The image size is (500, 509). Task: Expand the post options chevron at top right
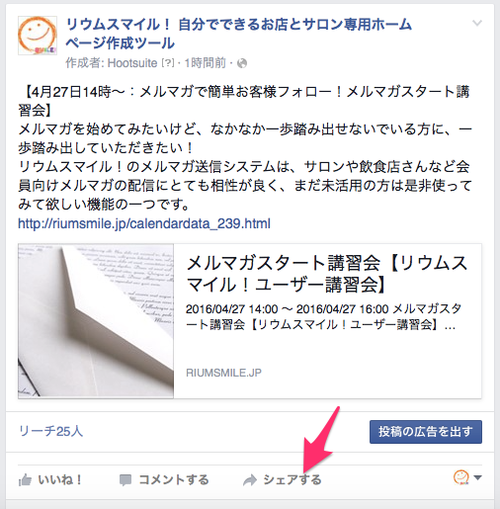477,23
